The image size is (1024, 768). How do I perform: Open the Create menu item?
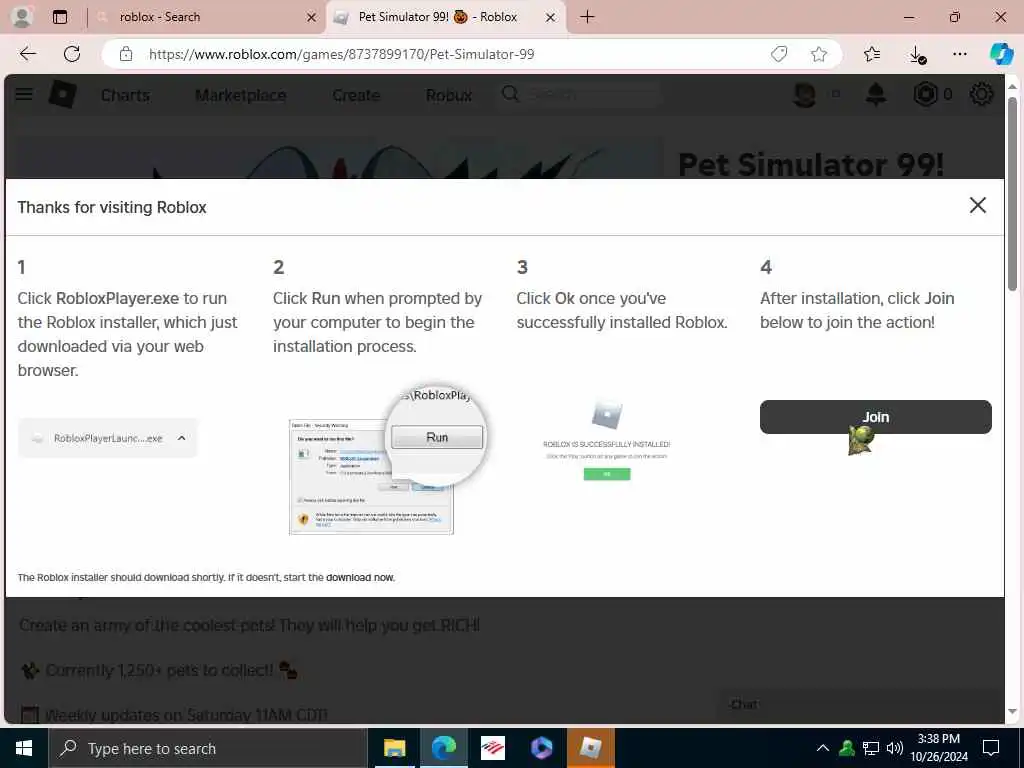[356, 95]
